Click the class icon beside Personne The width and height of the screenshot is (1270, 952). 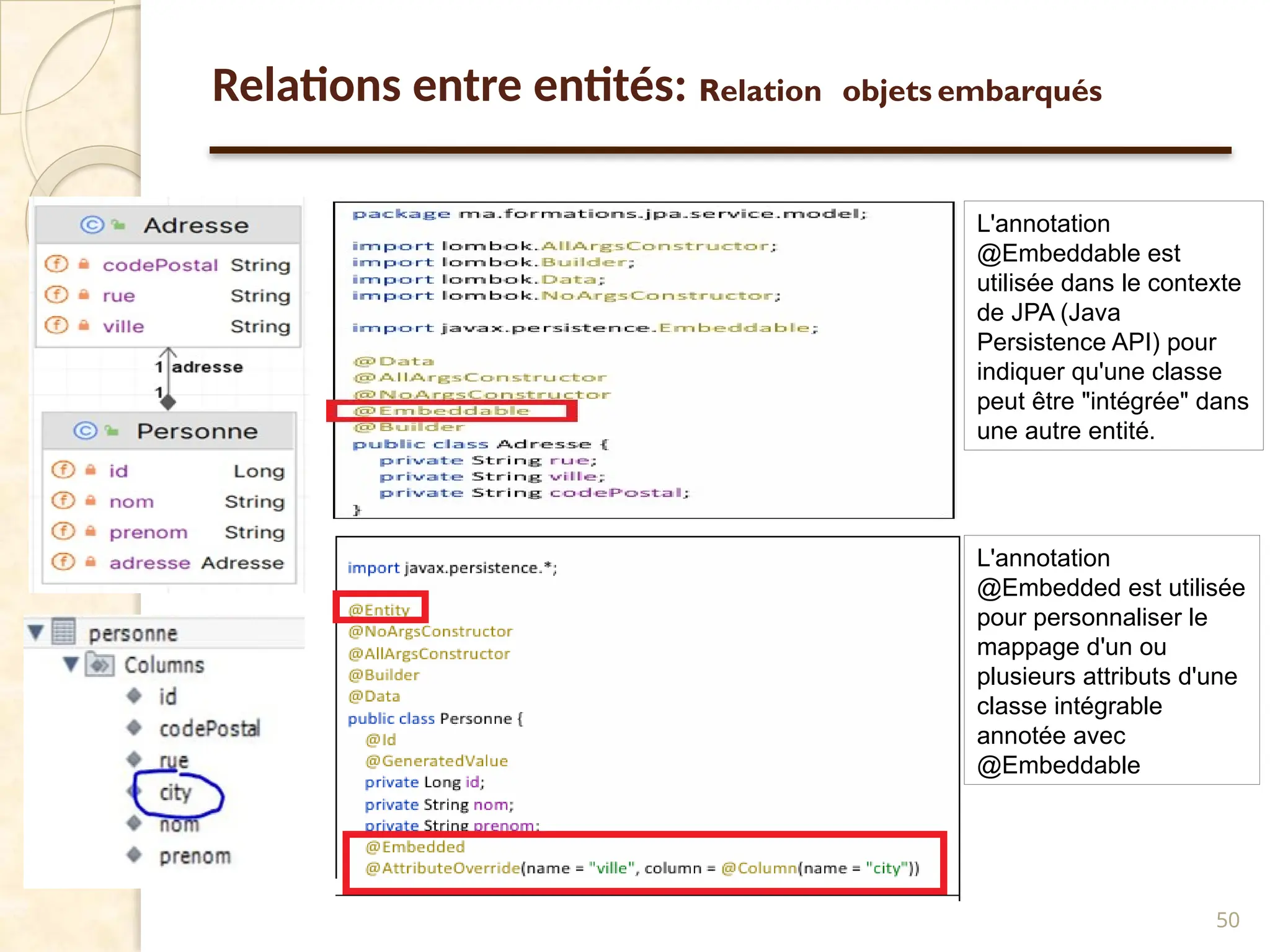86,430
